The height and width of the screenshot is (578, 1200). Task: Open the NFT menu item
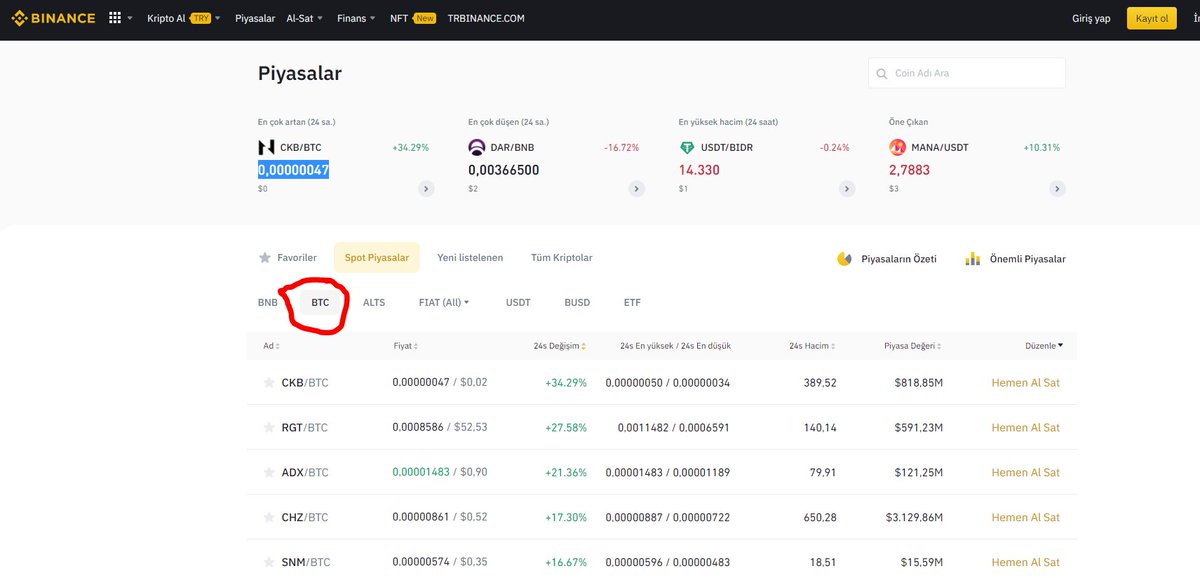click(412, 18)
